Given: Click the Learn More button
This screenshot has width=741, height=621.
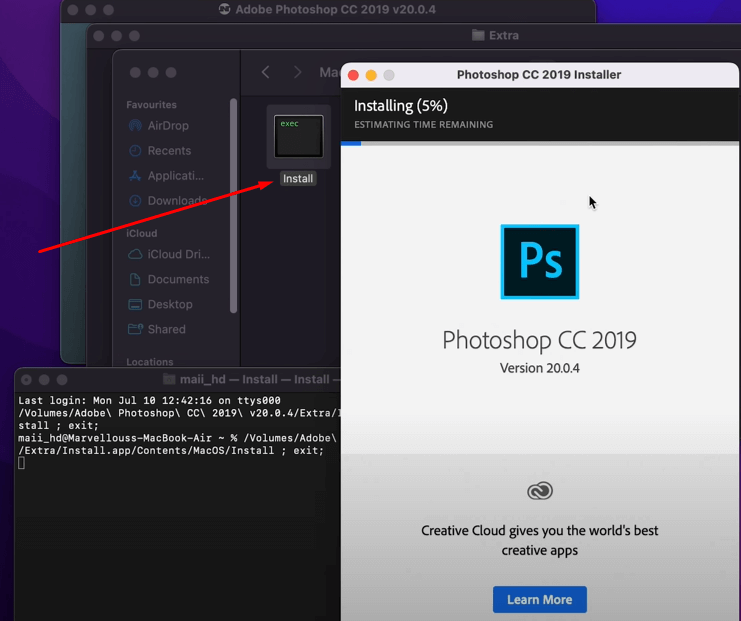Looking at the screenshot, I should (x=540, y=600).
